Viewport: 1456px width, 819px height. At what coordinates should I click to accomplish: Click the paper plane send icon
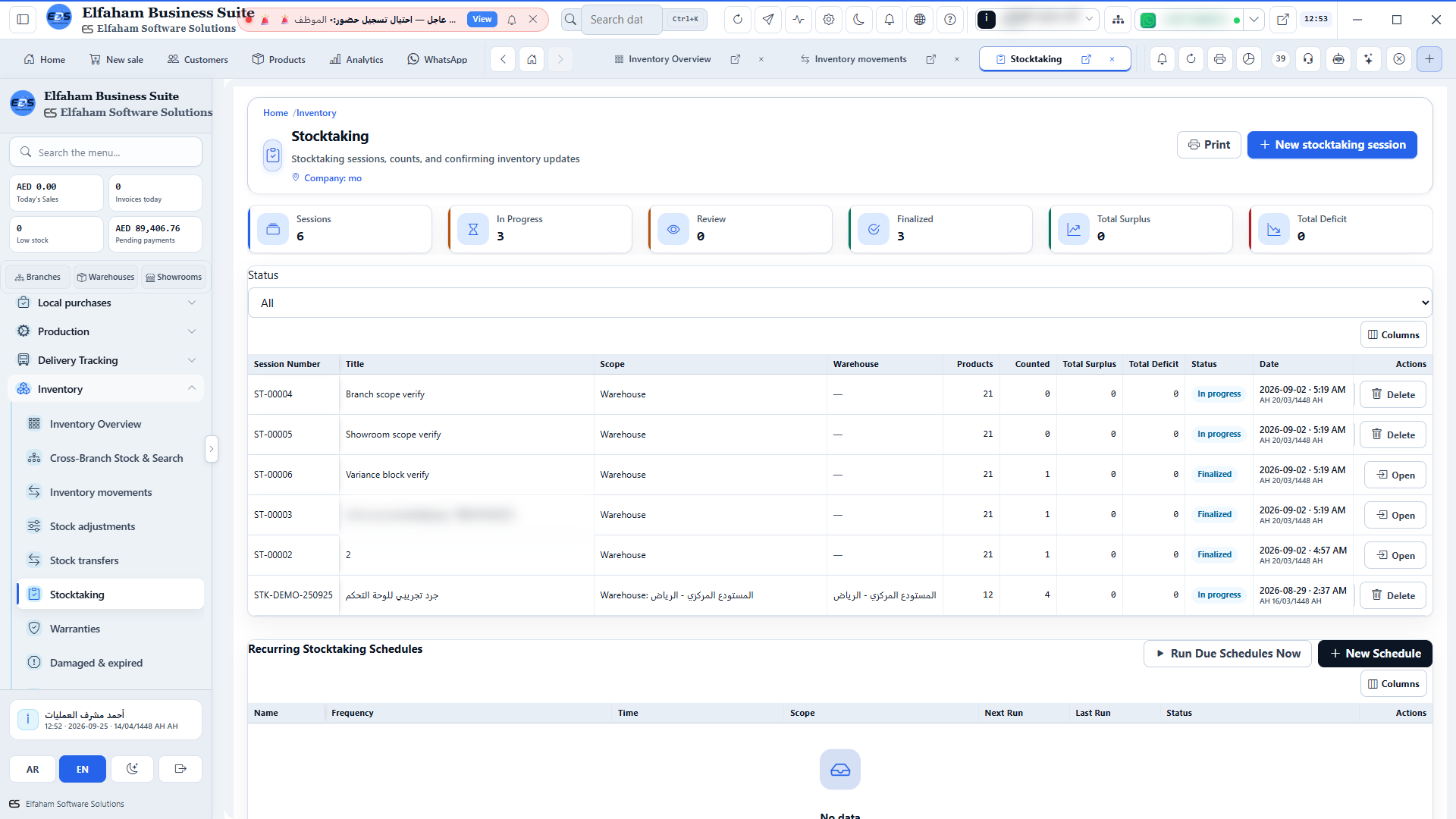tap(768, 20)
